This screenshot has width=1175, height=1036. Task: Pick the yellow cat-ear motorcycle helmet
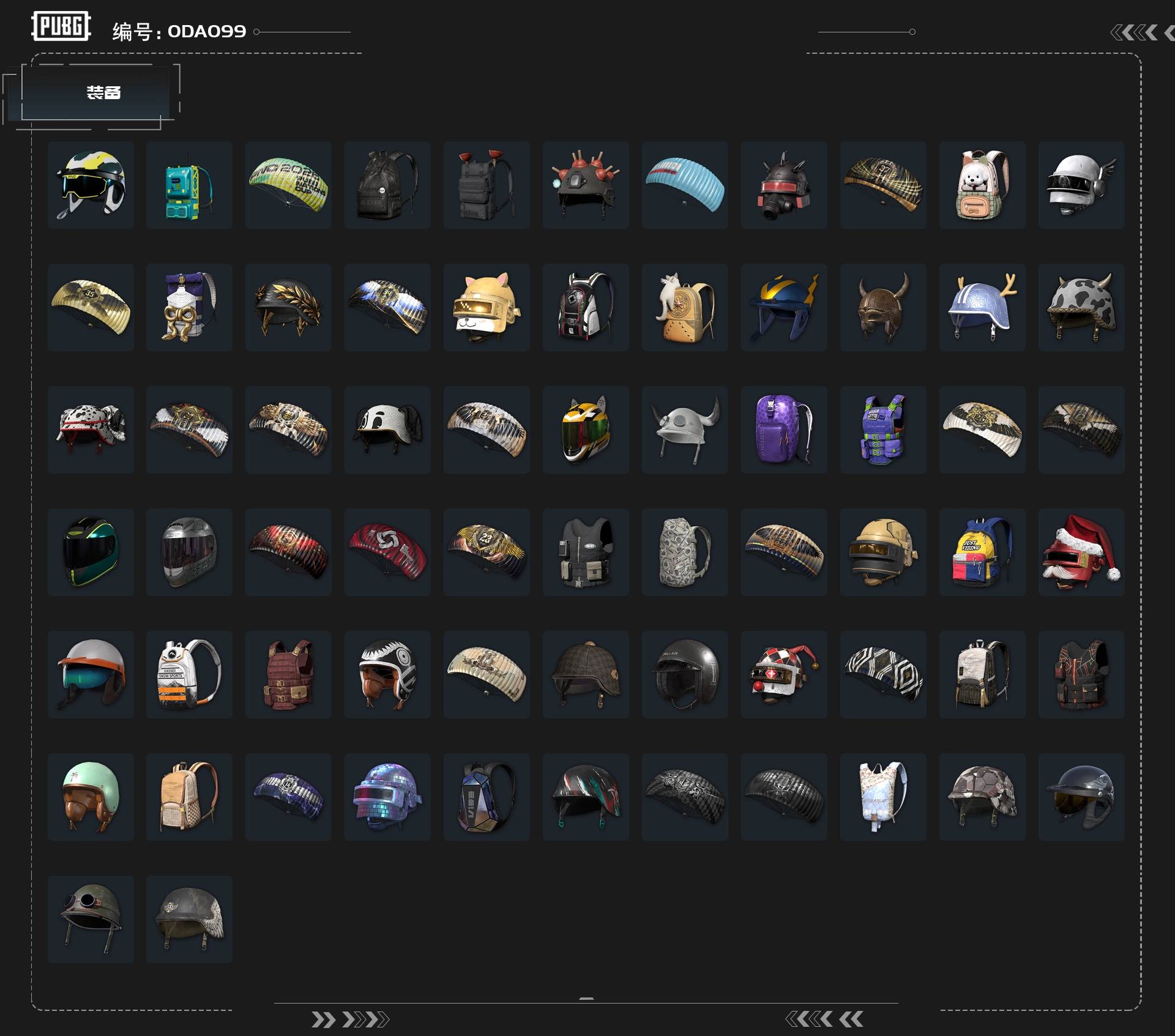[586, 430]
